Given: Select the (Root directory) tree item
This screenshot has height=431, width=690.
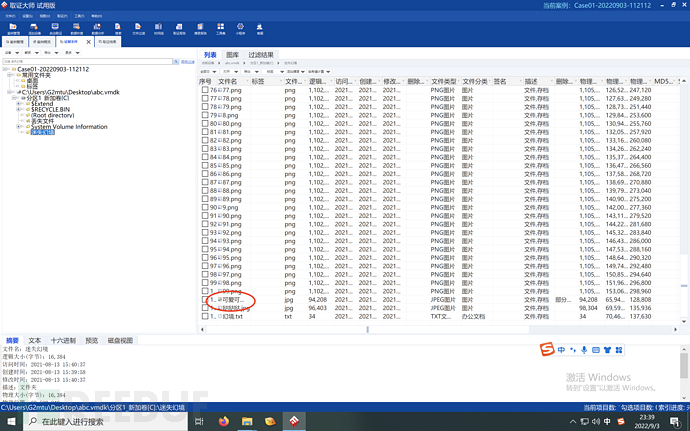Looking at the screenshot, I should tap(52, 115).
